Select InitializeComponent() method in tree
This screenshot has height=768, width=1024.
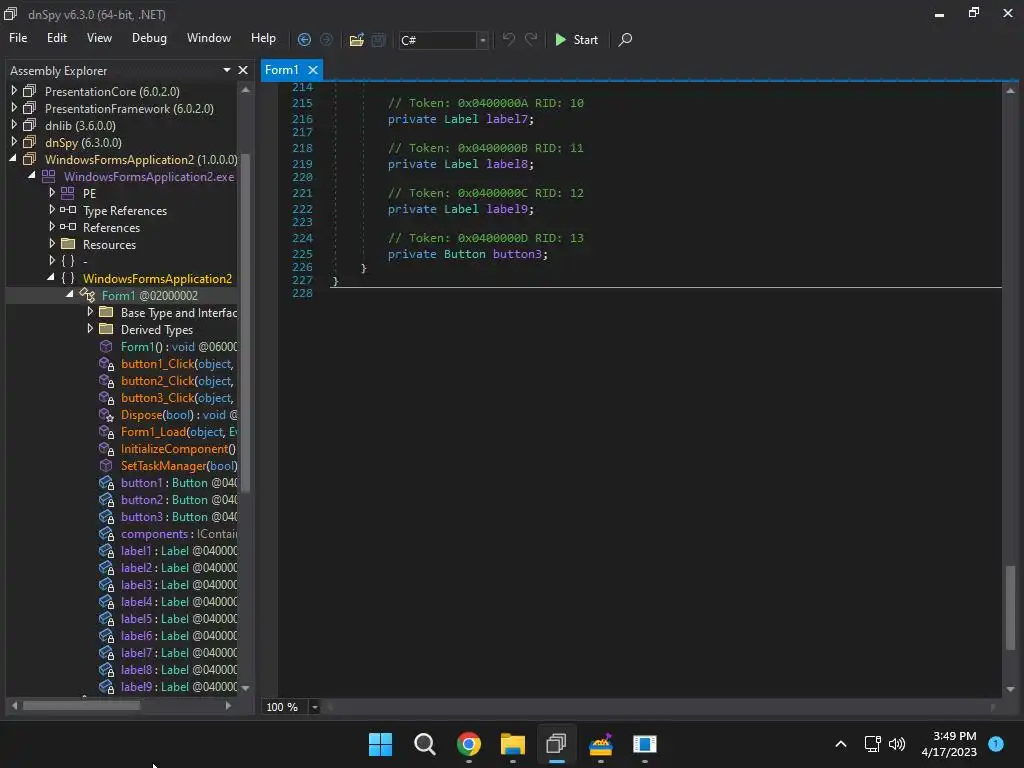click(178, 449)
